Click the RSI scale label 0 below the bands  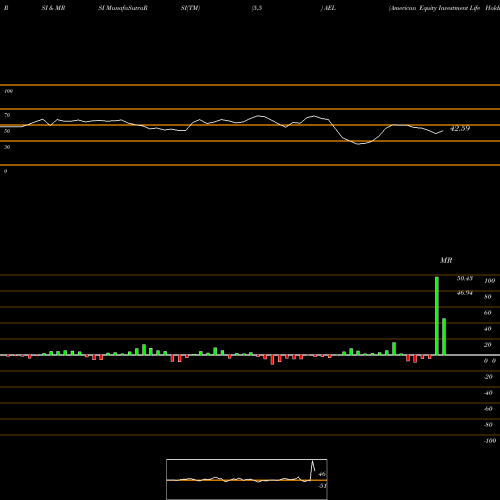click(5, 171)
